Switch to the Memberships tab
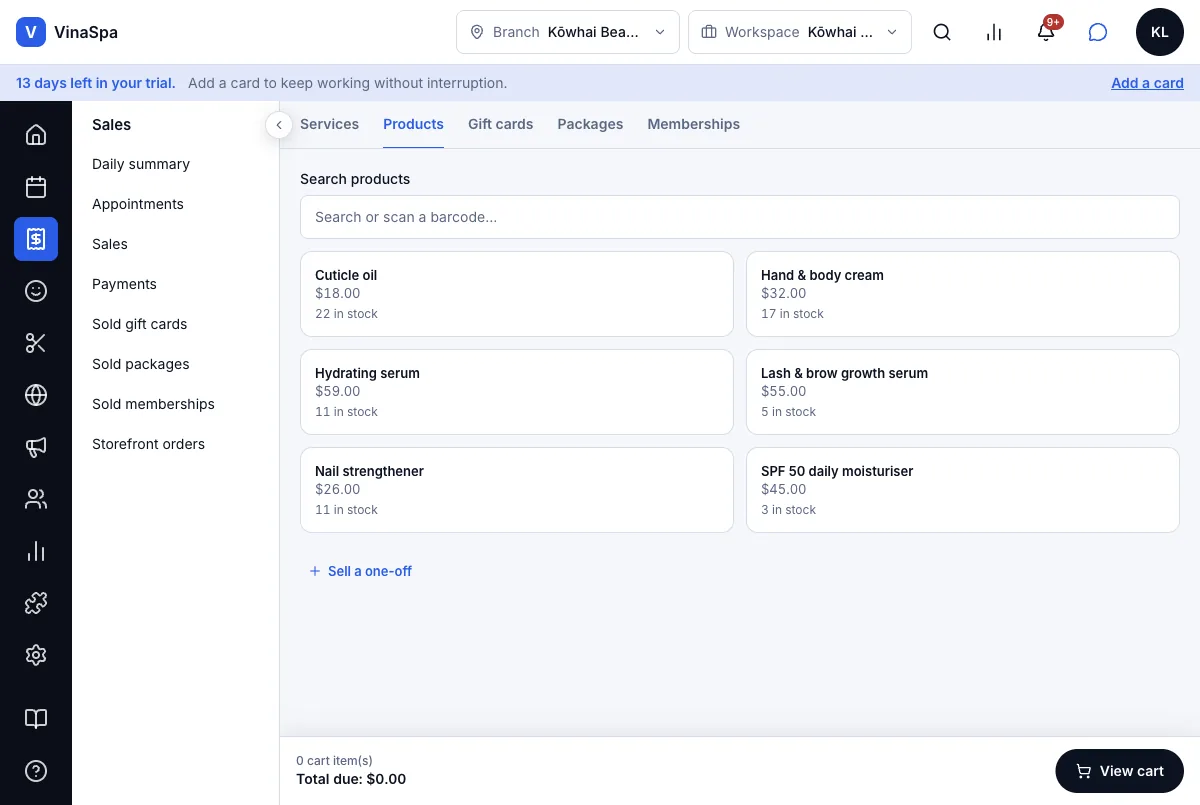Image resolution: width=1200 pixels, height=805 pixels. tap(693, 124)
